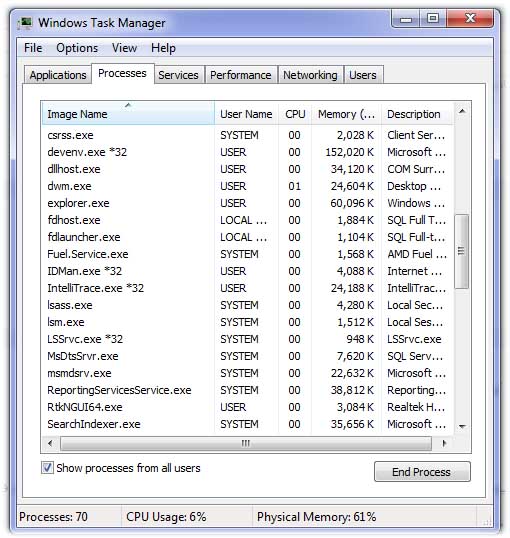Screen dimensions: 510x538
Task: Minimize the Task Manager window
Action: point(406,19)
